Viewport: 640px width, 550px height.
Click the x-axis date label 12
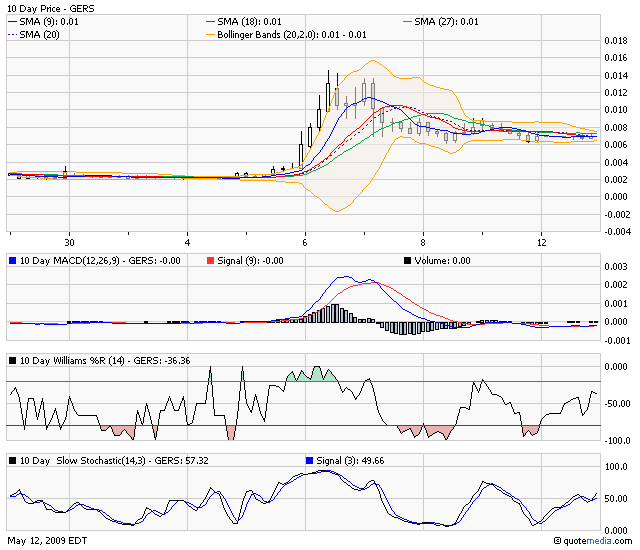[x=541, y=242]
